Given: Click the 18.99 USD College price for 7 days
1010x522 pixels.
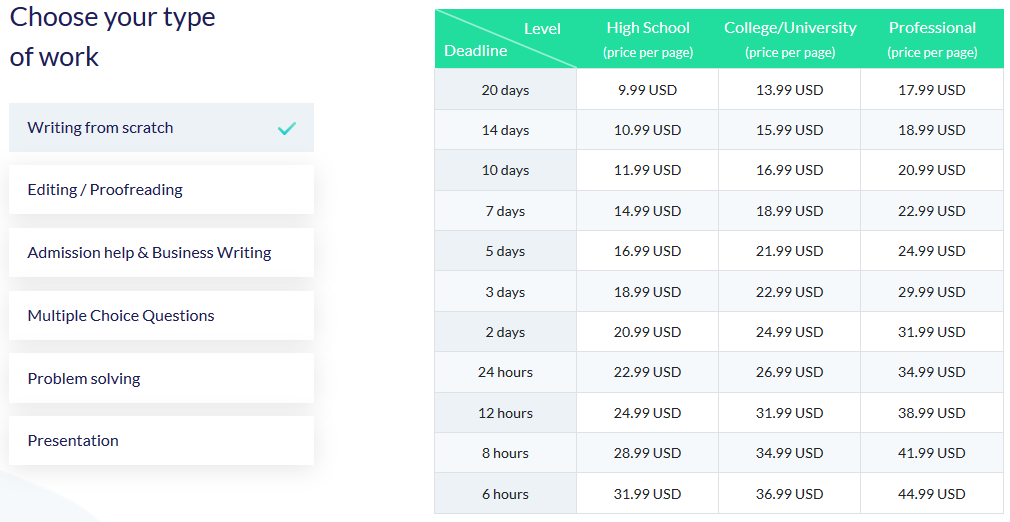Looking at the screenshot, I should [790, 211].
